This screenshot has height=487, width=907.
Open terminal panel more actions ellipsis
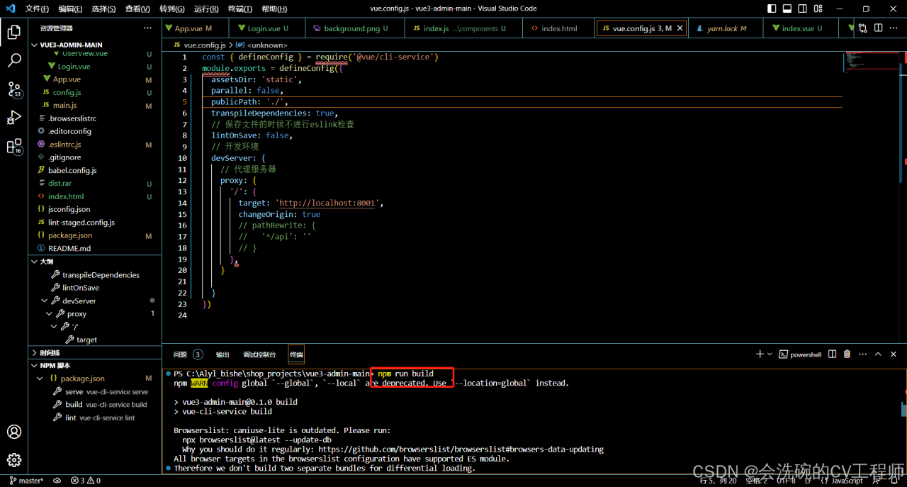coord(862,354)
